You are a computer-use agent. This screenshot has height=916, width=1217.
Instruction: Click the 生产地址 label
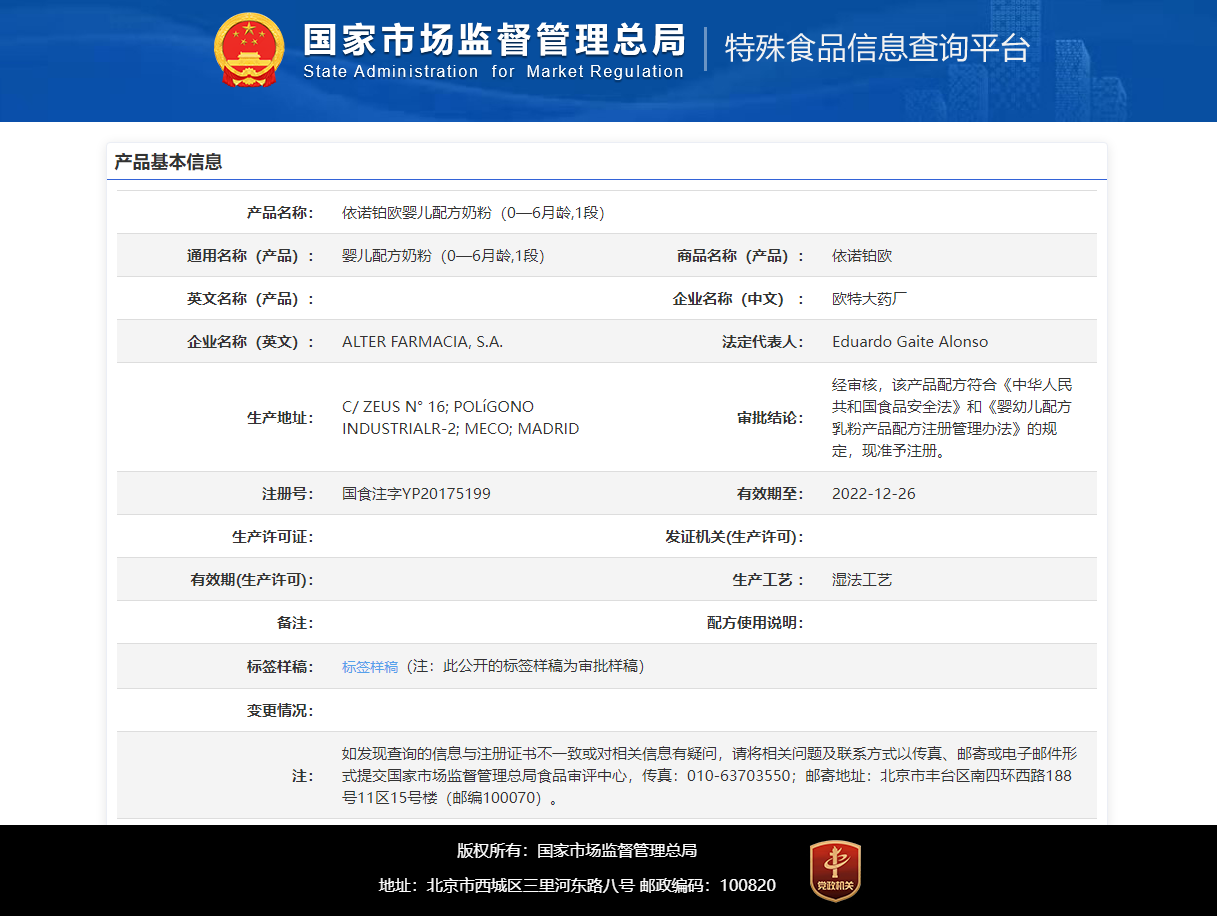pos(280,418)
